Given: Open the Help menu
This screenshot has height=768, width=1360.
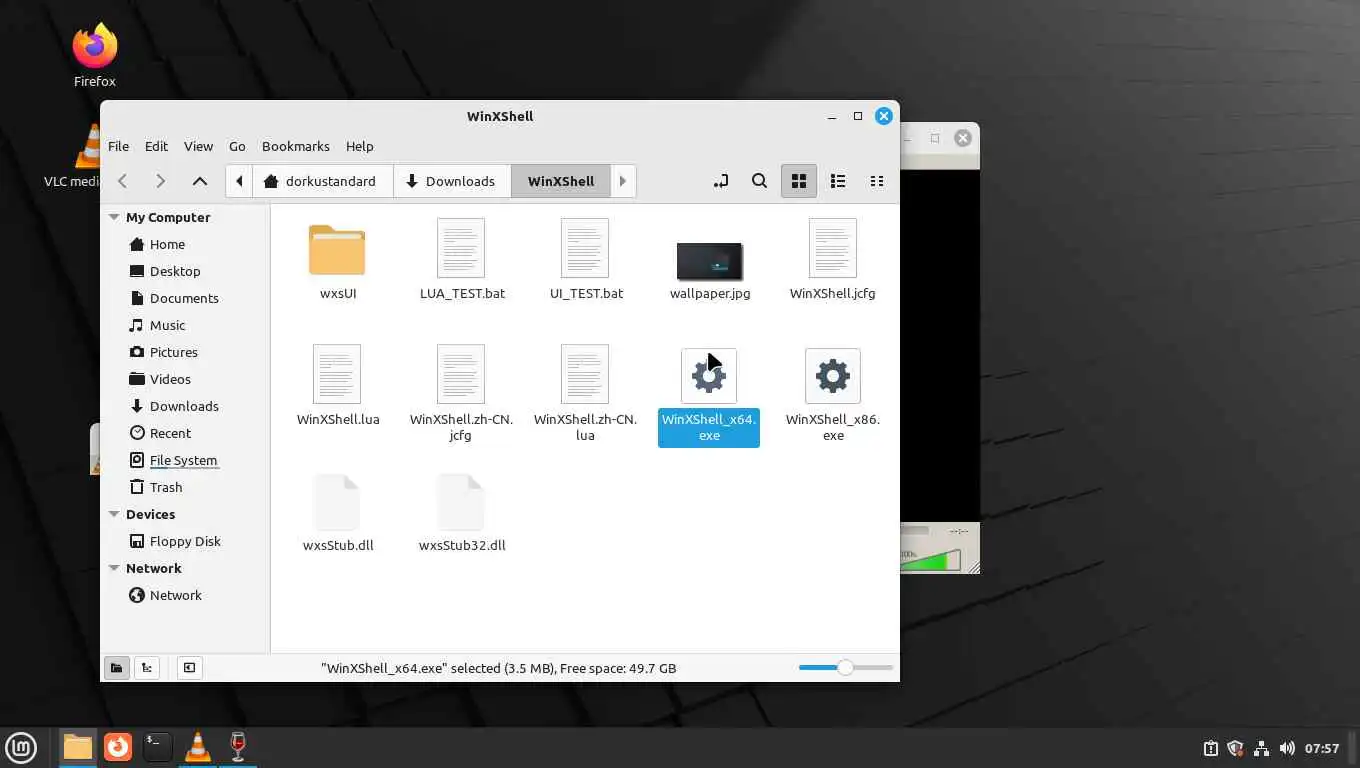Looking at the screenshot, I should pos(359,146).
